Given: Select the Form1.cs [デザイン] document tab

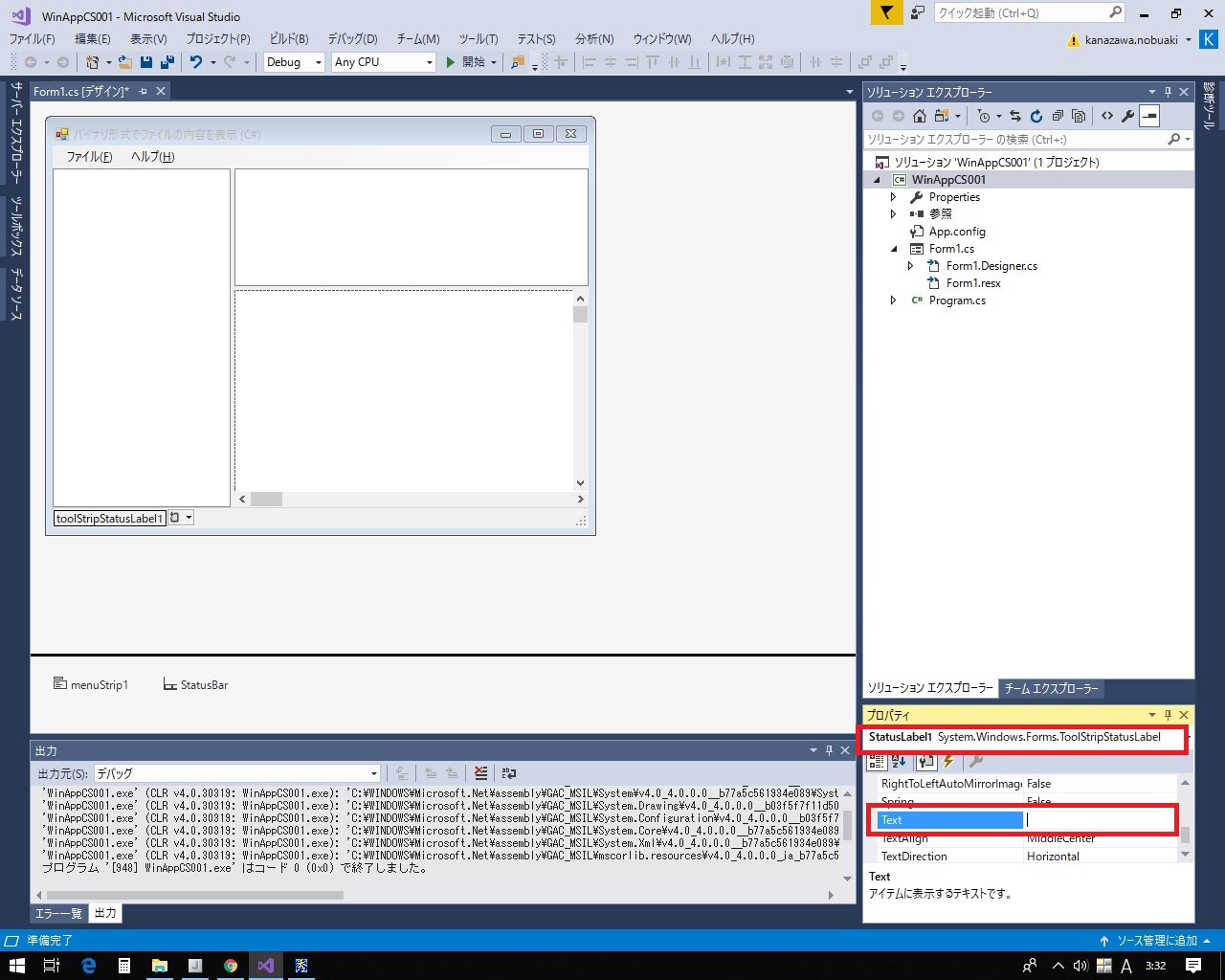Looking at the screenshot, I should pyautogui.click(x=80, y=91).
